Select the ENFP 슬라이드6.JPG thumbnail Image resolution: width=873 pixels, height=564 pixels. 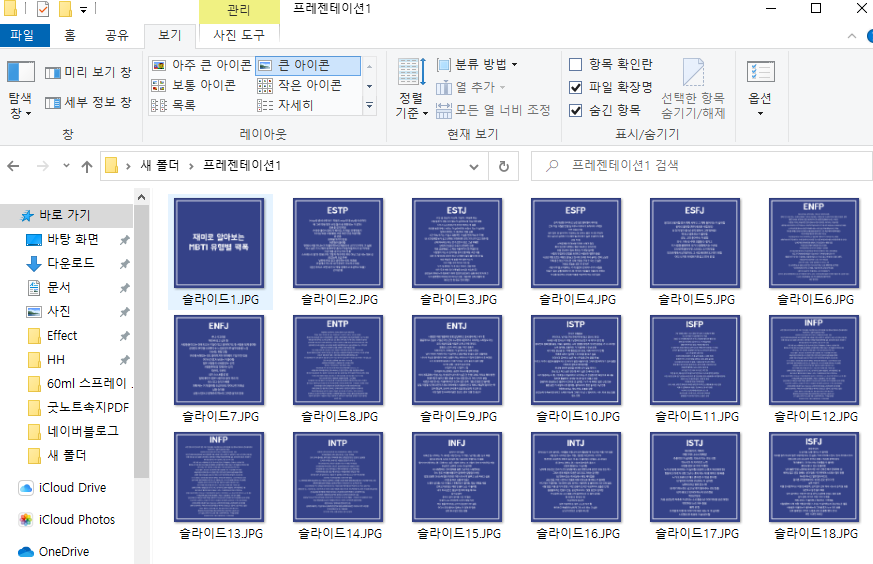tap(813, 243)
